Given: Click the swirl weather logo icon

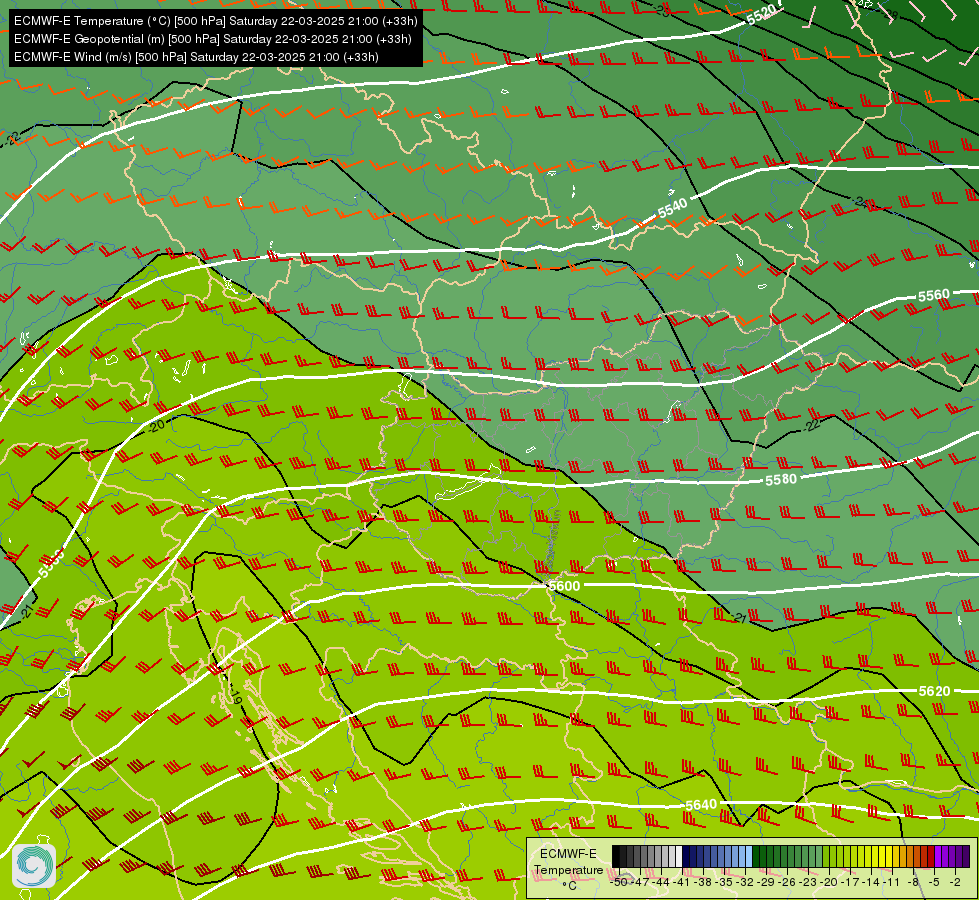Looking at the screenshot, I should click(34, 866).
